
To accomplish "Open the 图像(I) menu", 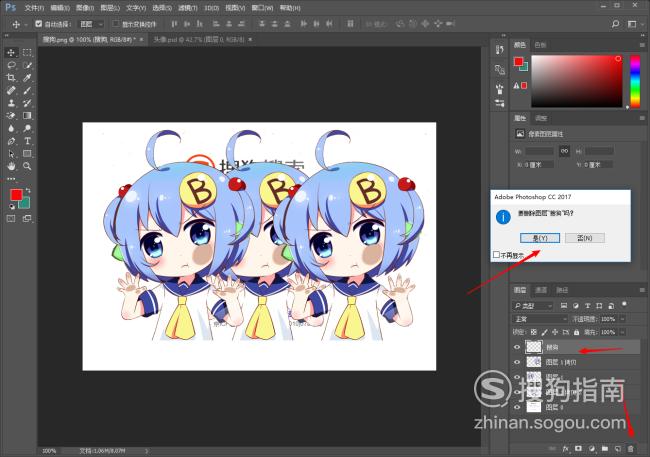I will (x=85, y=8).
